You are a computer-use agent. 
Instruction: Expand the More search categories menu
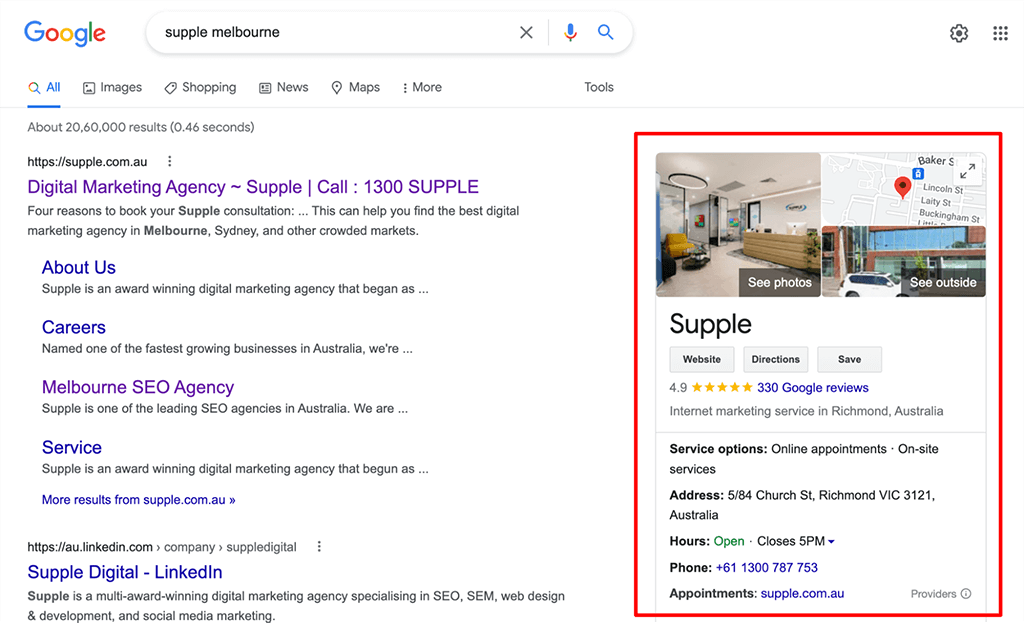tap(422, 88)
